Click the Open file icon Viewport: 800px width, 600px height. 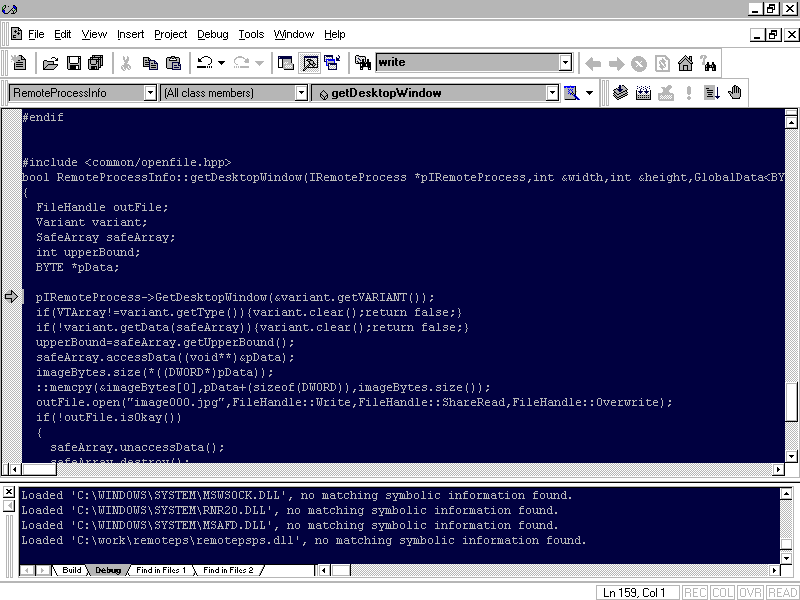50,63
